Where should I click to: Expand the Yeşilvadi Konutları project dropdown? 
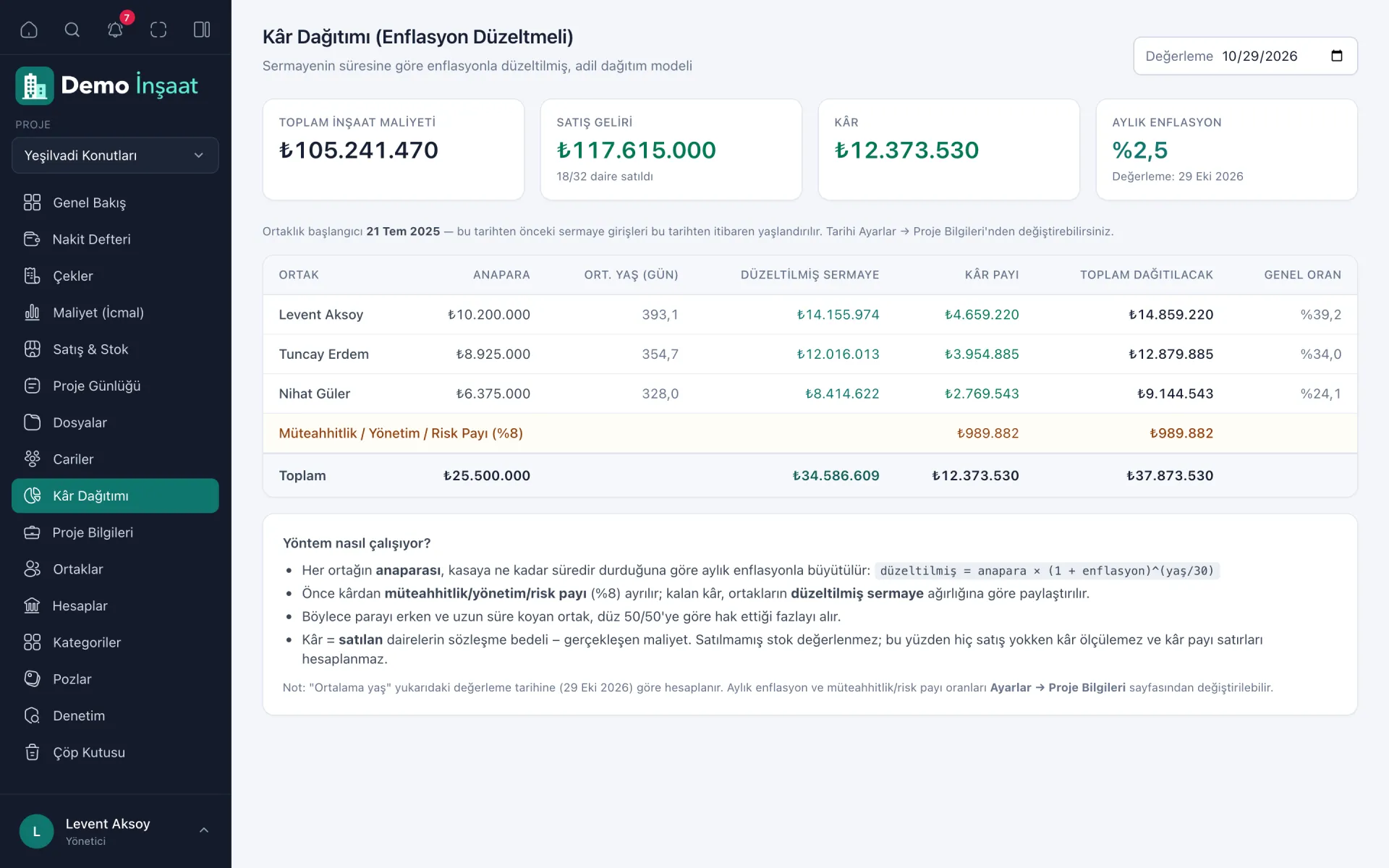(x=115, y=156)
